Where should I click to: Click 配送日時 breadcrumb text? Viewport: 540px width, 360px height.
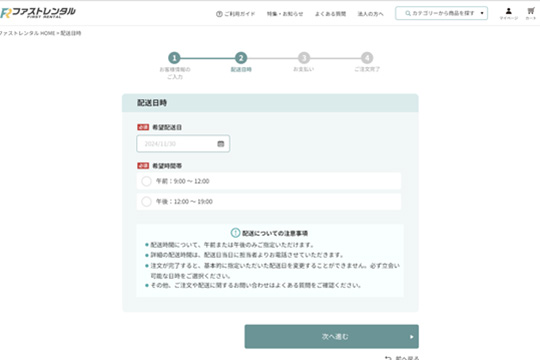click(x=71, y=33)
